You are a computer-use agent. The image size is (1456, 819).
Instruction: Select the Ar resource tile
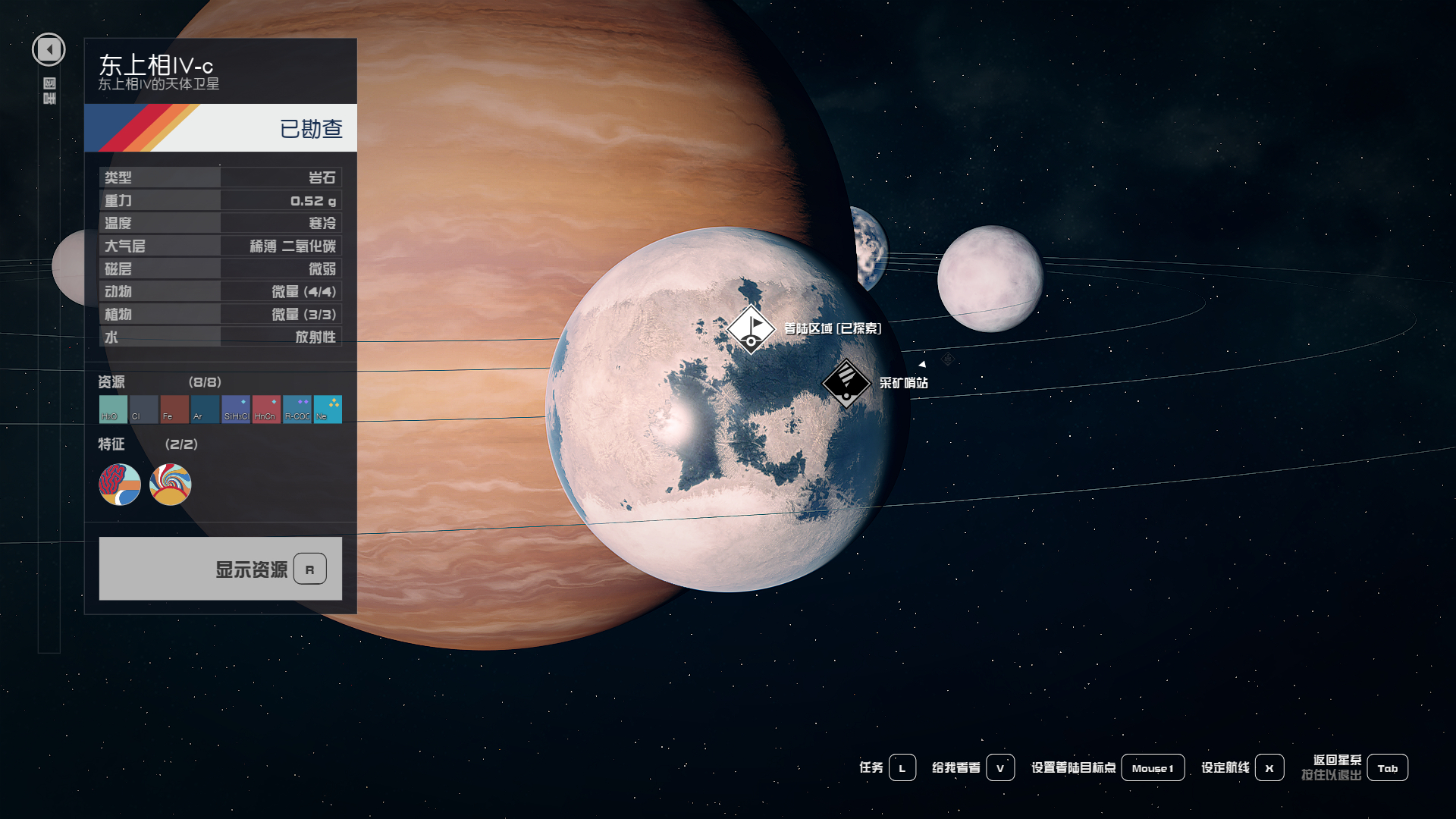coord(205,409)
